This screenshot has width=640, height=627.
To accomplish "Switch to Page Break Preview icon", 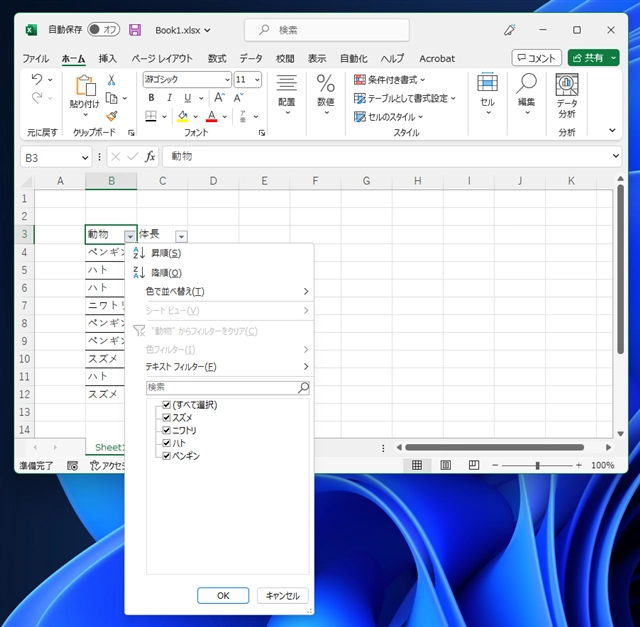I will coord(473,465).
